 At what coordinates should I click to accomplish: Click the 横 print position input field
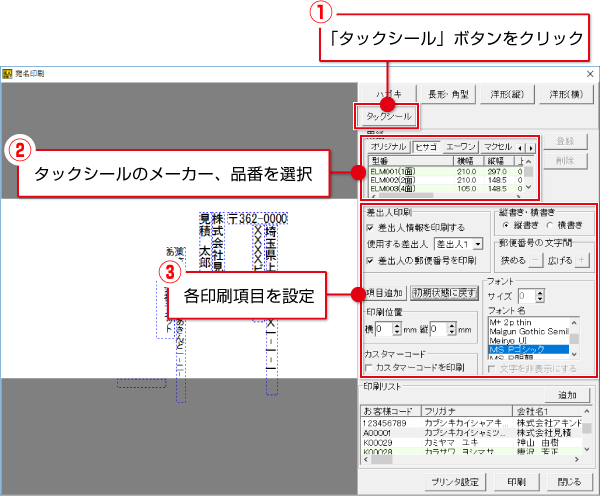[x=384, y=329]
